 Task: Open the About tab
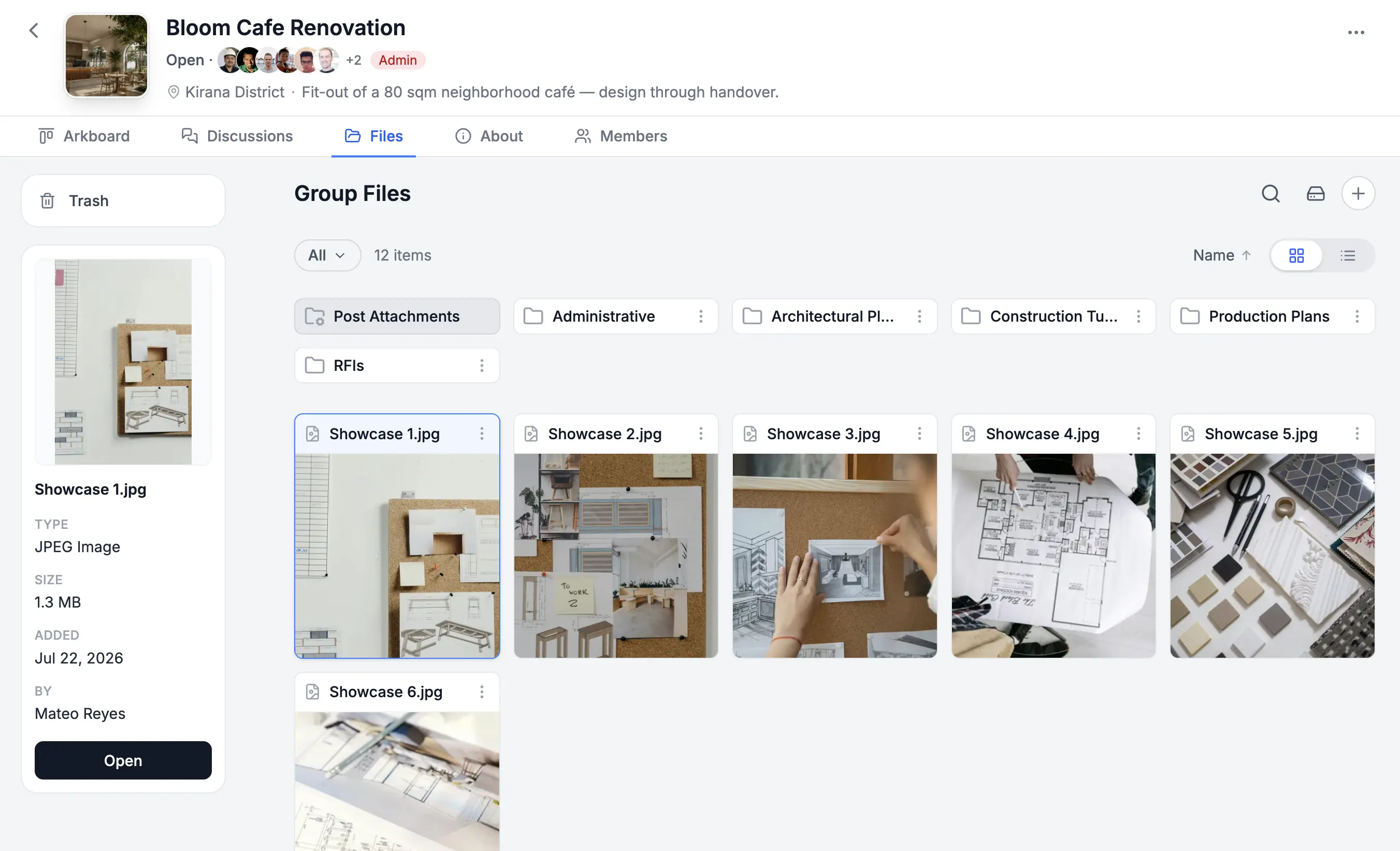tap(488, 136)
